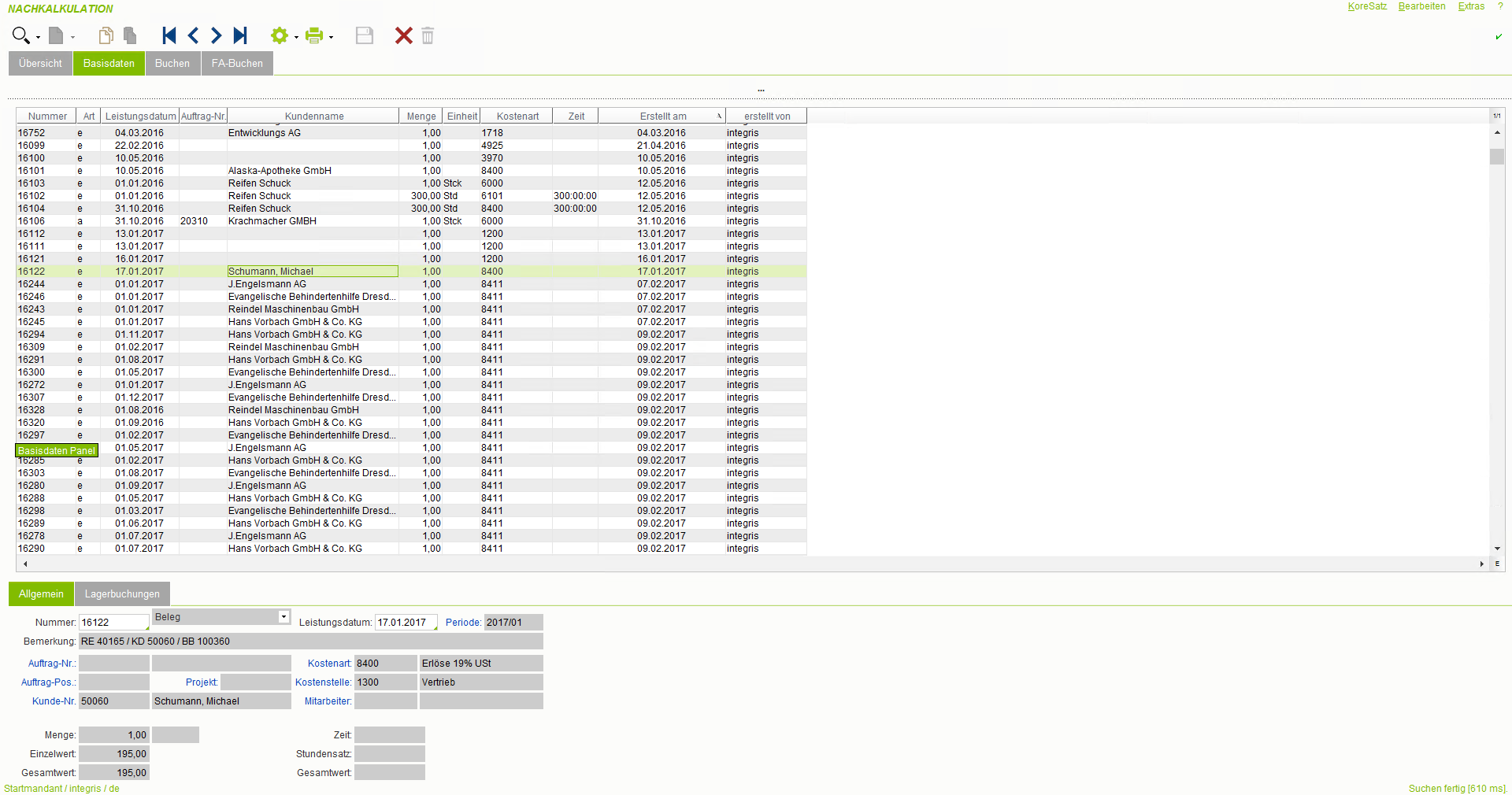1512x795 pixels.
Task: Follow the Kostenart link label
Action: (x=329, y=664)
